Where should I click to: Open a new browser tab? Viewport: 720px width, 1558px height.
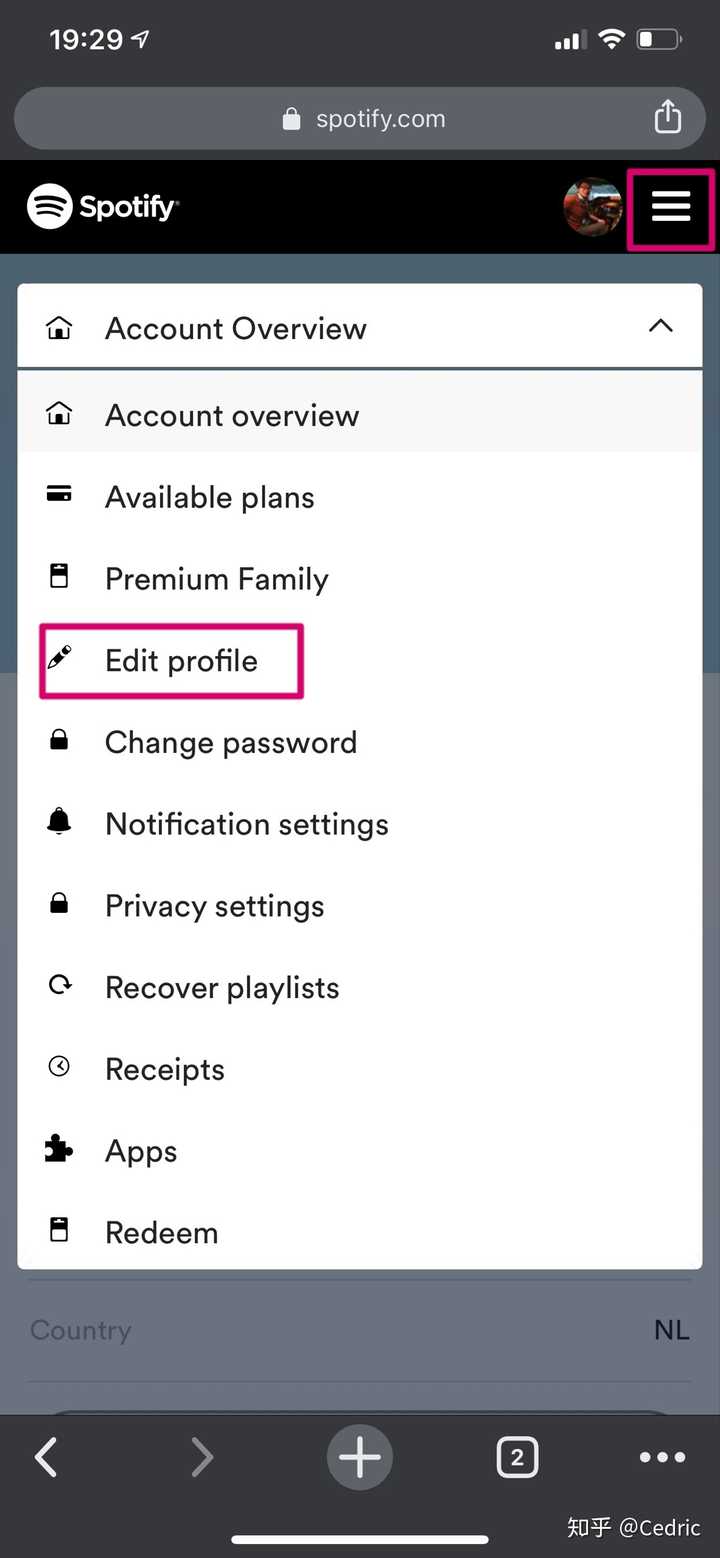[360, 1458]
